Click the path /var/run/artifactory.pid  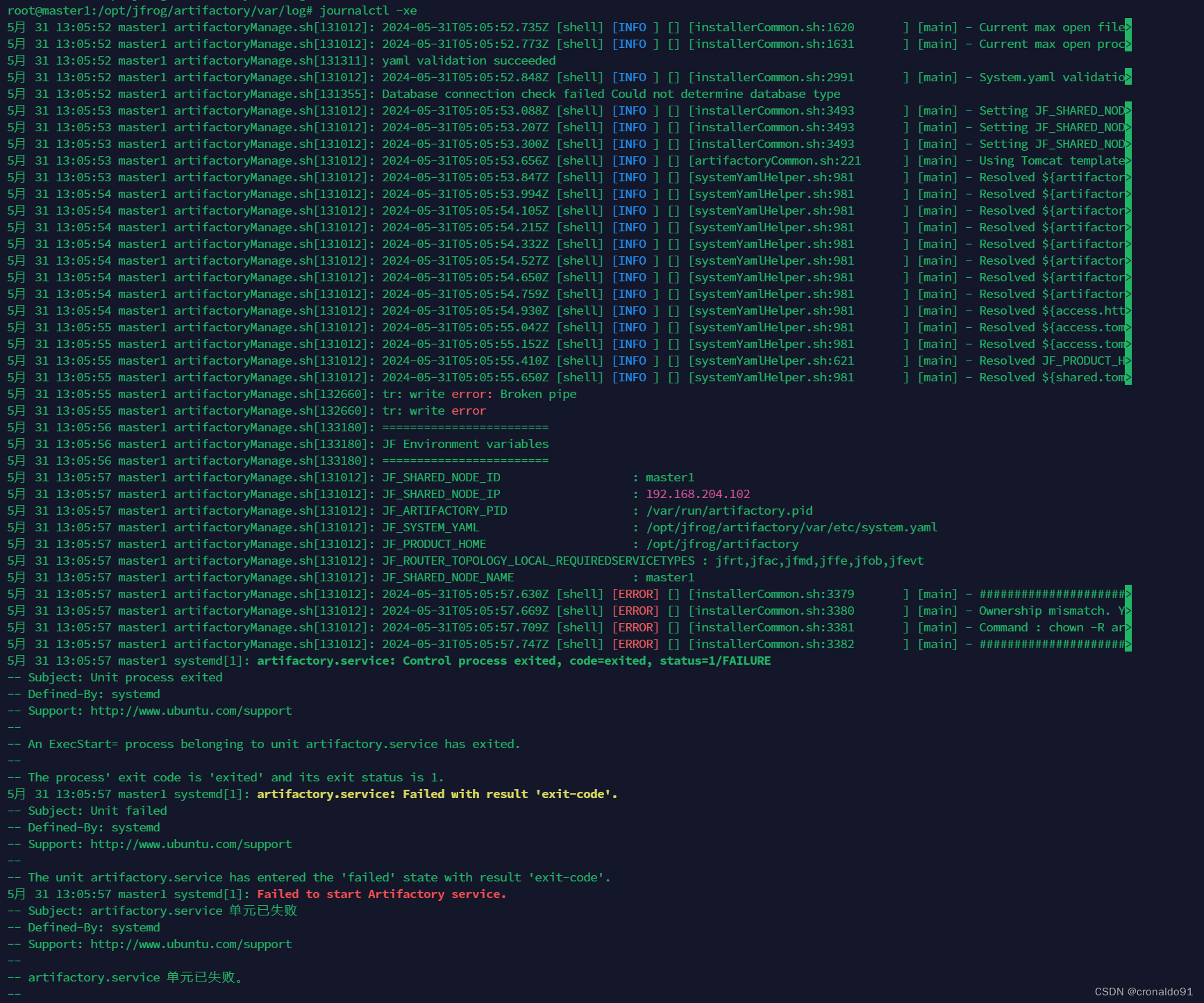(x=729, y=511)
